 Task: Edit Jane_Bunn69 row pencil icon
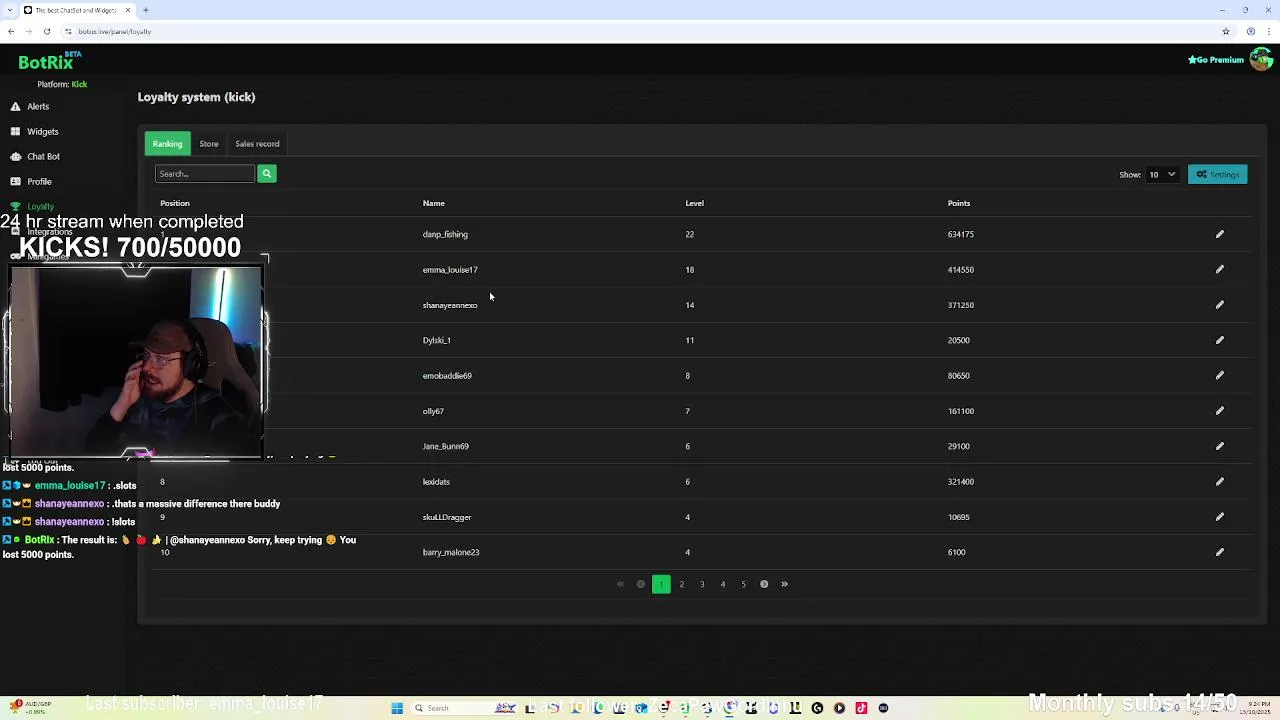1219,446
